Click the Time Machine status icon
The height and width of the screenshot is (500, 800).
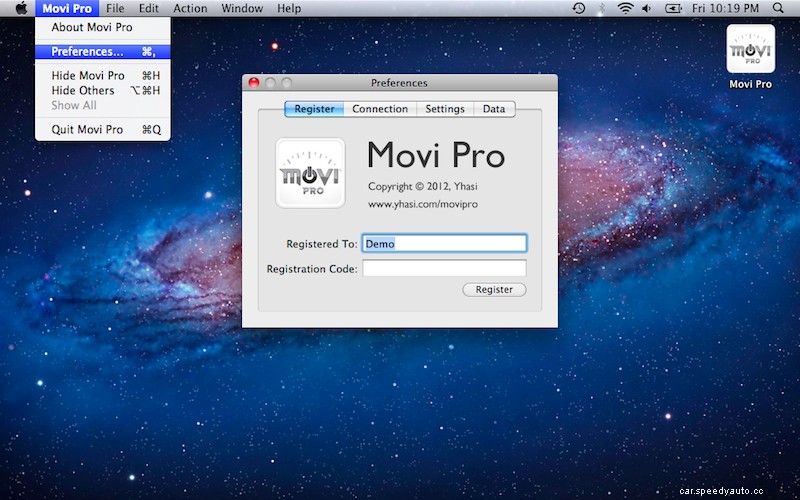pyautogui.click(x=579, y=8)
